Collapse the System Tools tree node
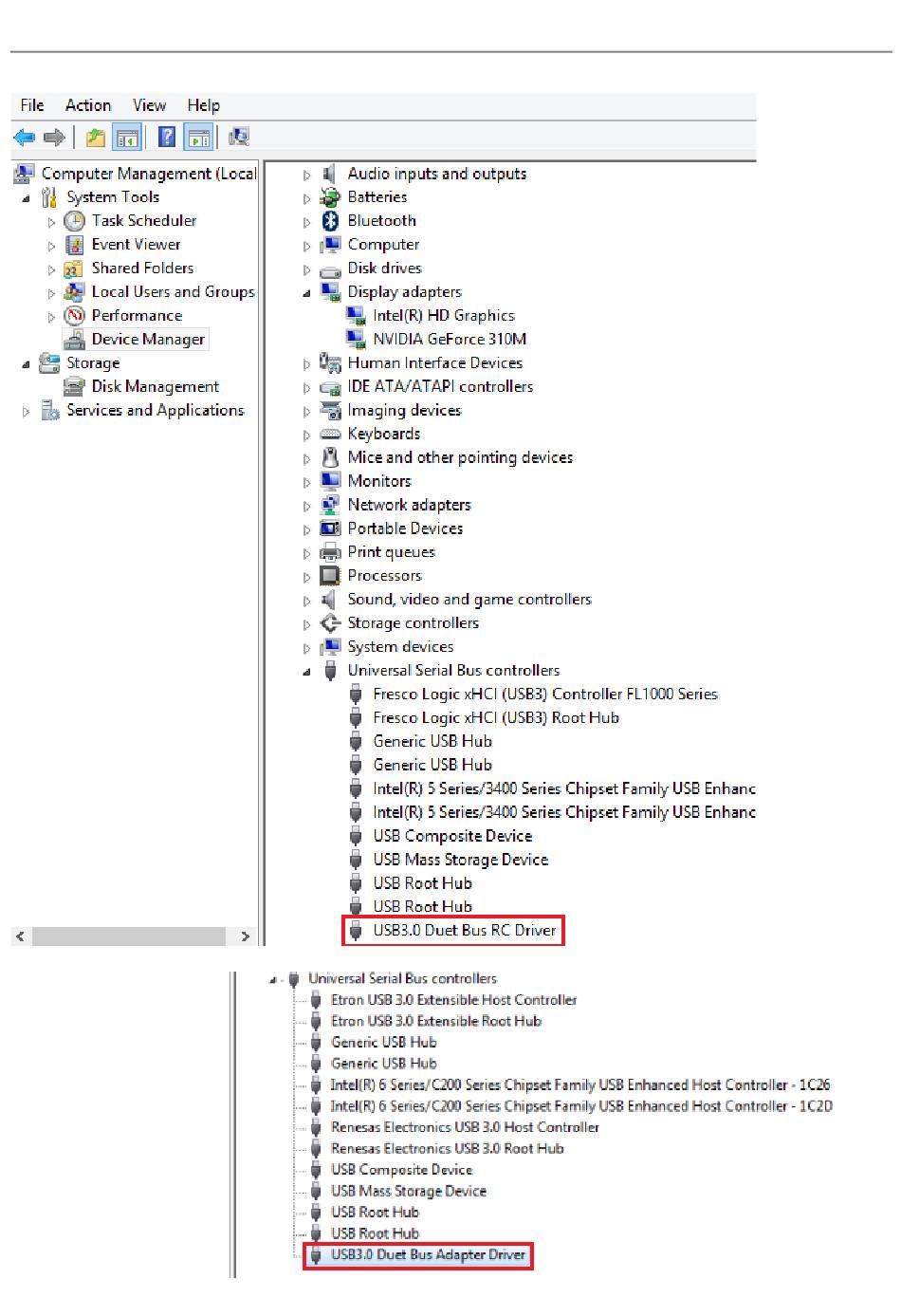The width and height of the screenshot is (901, 1316). pos(27,198)
